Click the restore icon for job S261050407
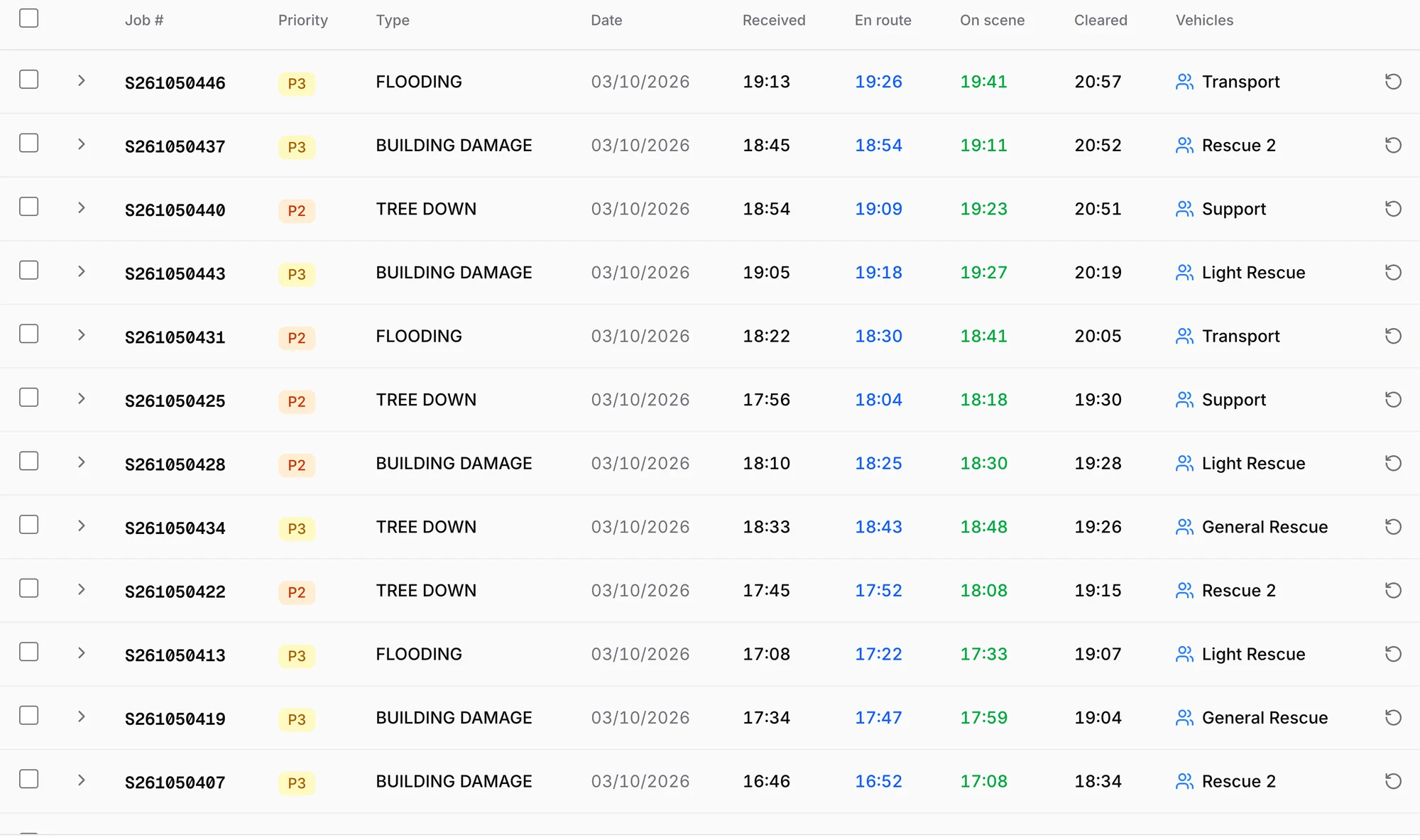The image size is (1420, 840). coord(1393,782)
